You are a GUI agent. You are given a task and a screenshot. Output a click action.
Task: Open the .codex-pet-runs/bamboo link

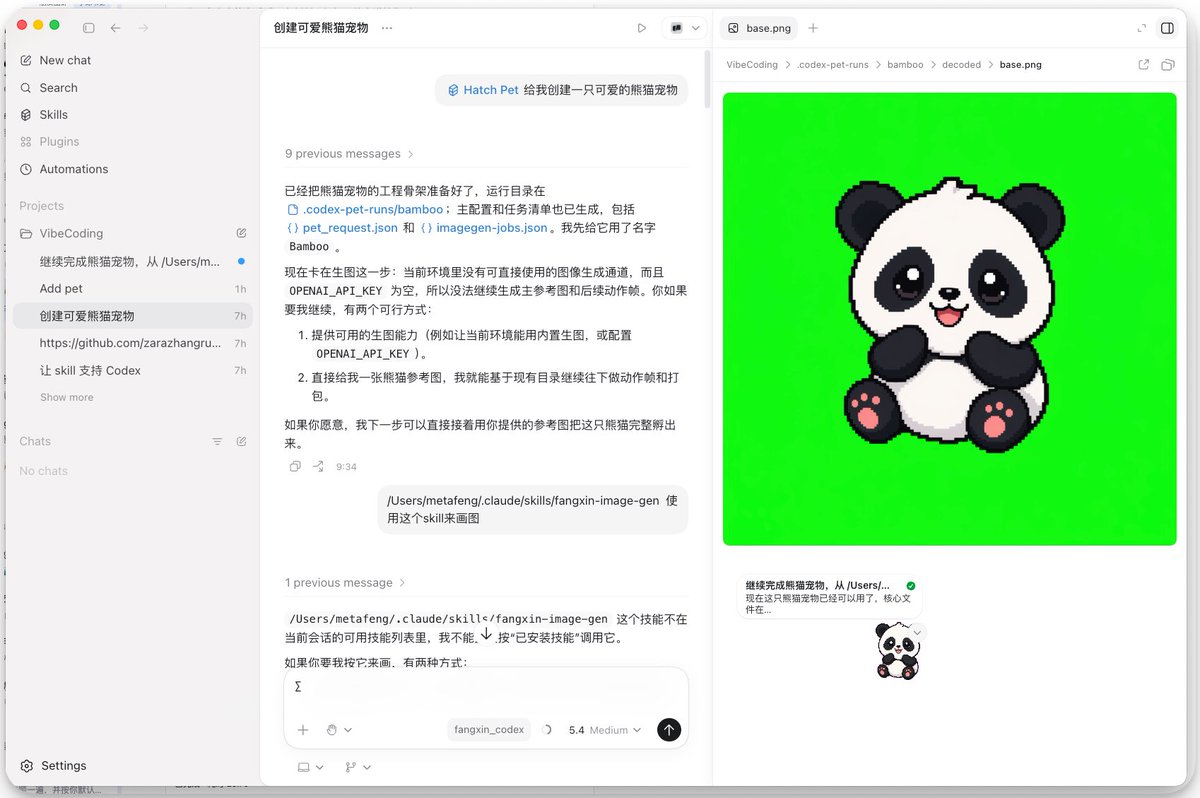365,210
